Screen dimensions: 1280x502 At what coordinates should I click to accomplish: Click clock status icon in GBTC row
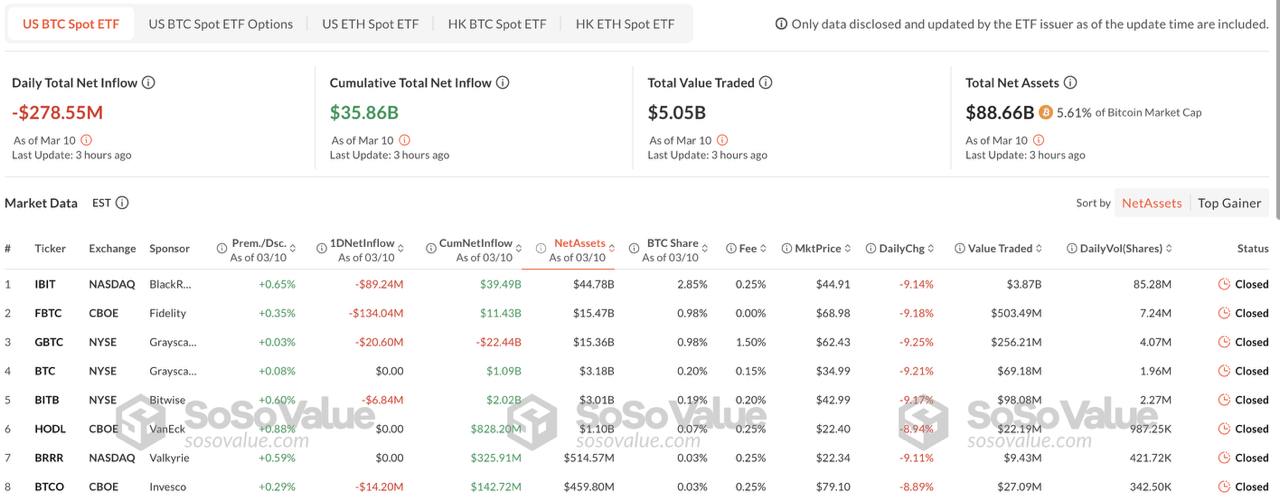point(1224,342)
